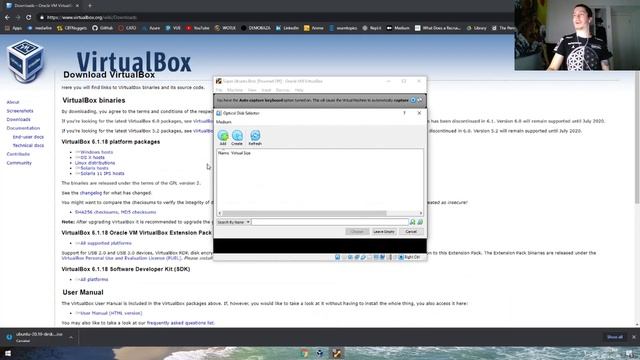Open the VM window File menu
The width and height of the screenshot is (640, 360).
click(219, 90)
